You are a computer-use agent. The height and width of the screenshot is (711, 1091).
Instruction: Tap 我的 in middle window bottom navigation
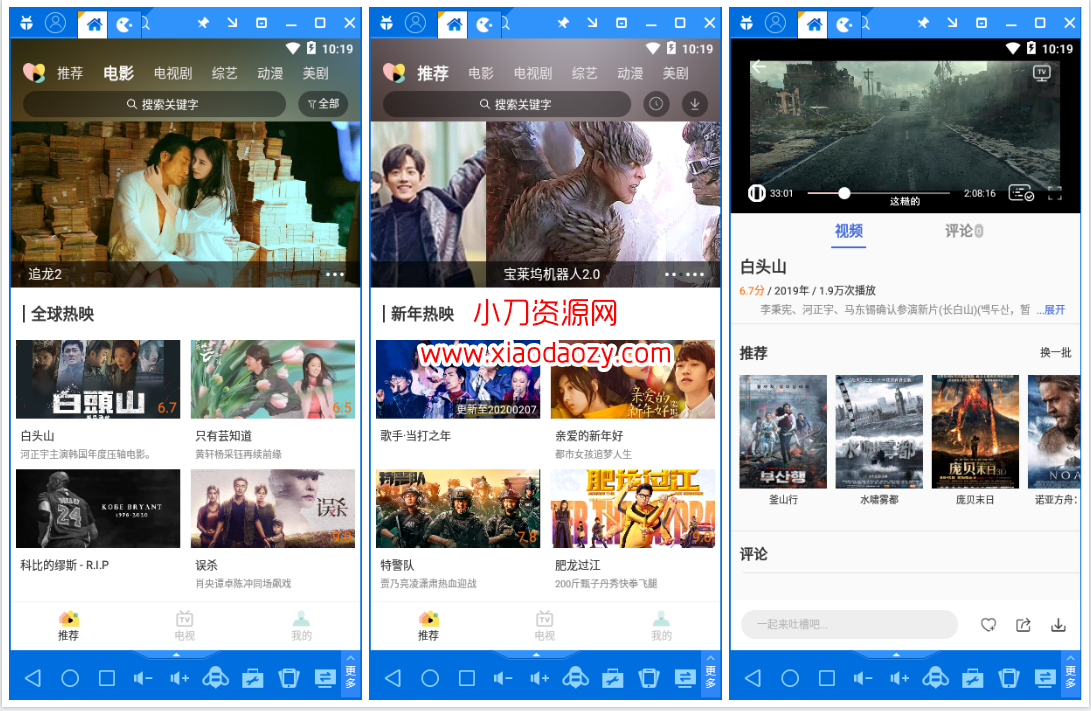(x=661, y=625)
